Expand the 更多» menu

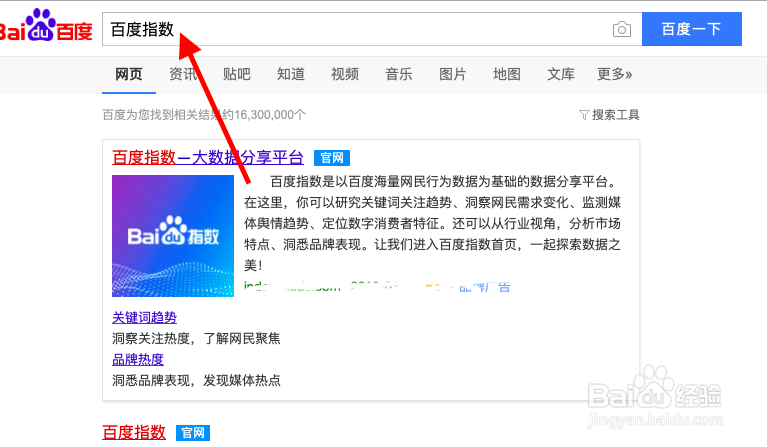point(614,74)
